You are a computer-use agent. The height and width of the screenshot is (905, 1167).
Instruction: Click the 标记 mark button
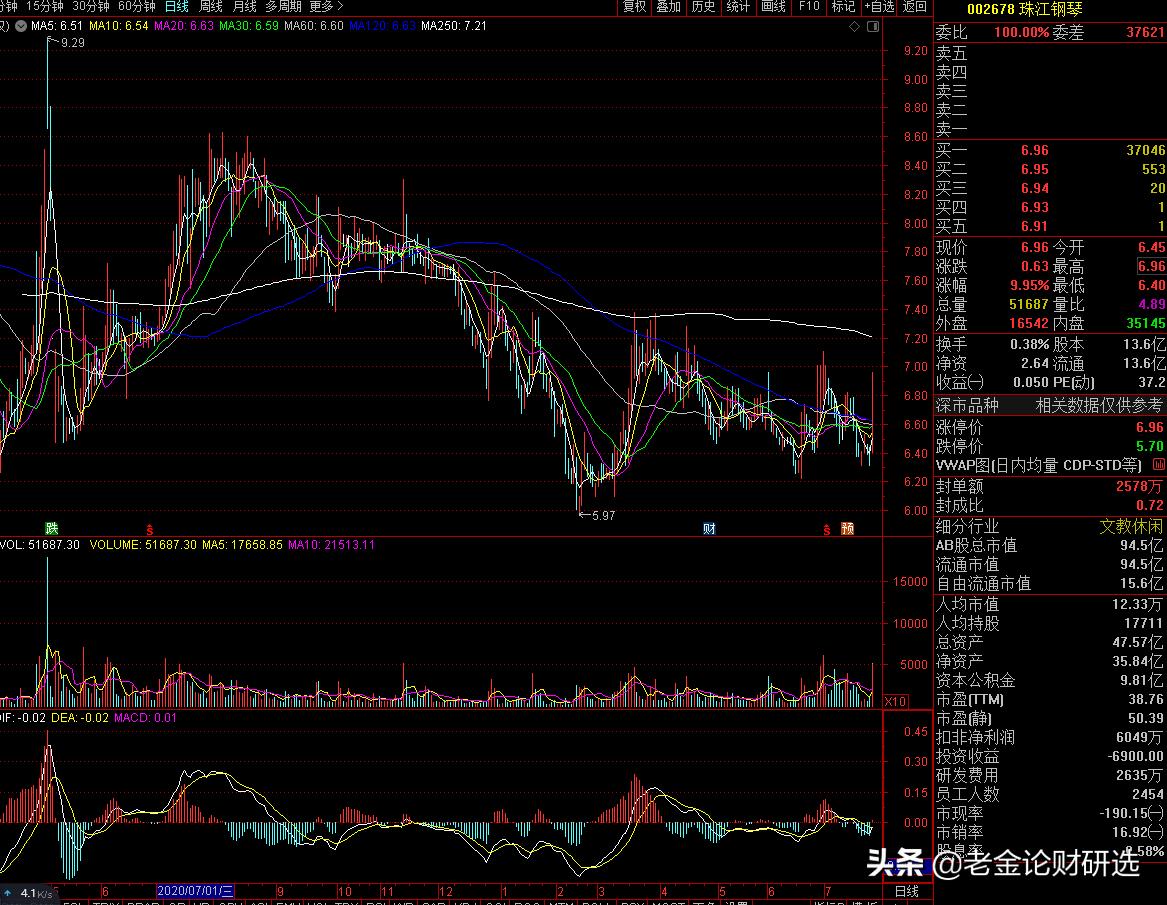click(x=843, y=7)
